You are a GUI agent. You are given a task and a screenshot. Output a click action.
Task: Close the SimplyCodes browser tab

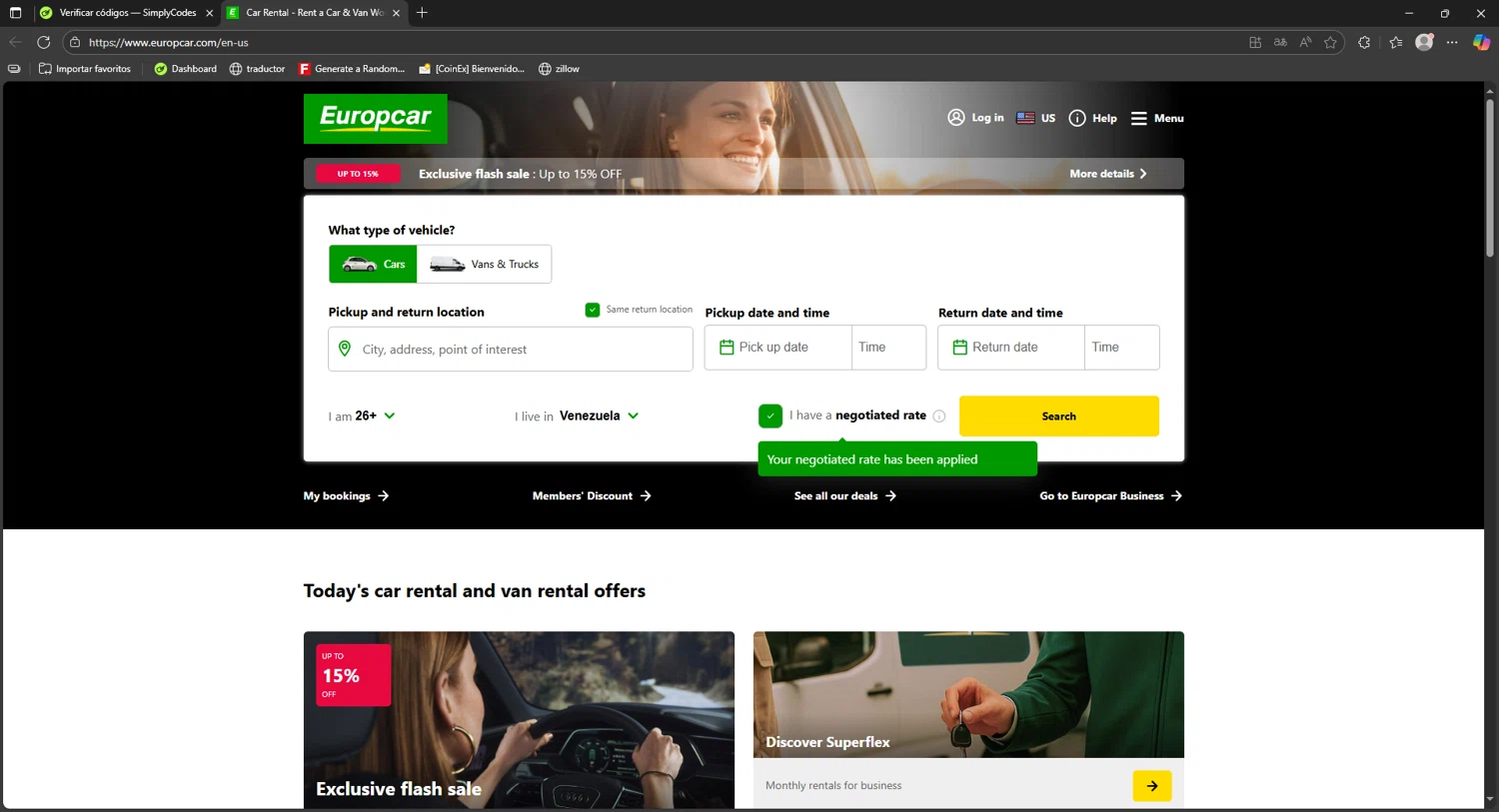(210, 13)
